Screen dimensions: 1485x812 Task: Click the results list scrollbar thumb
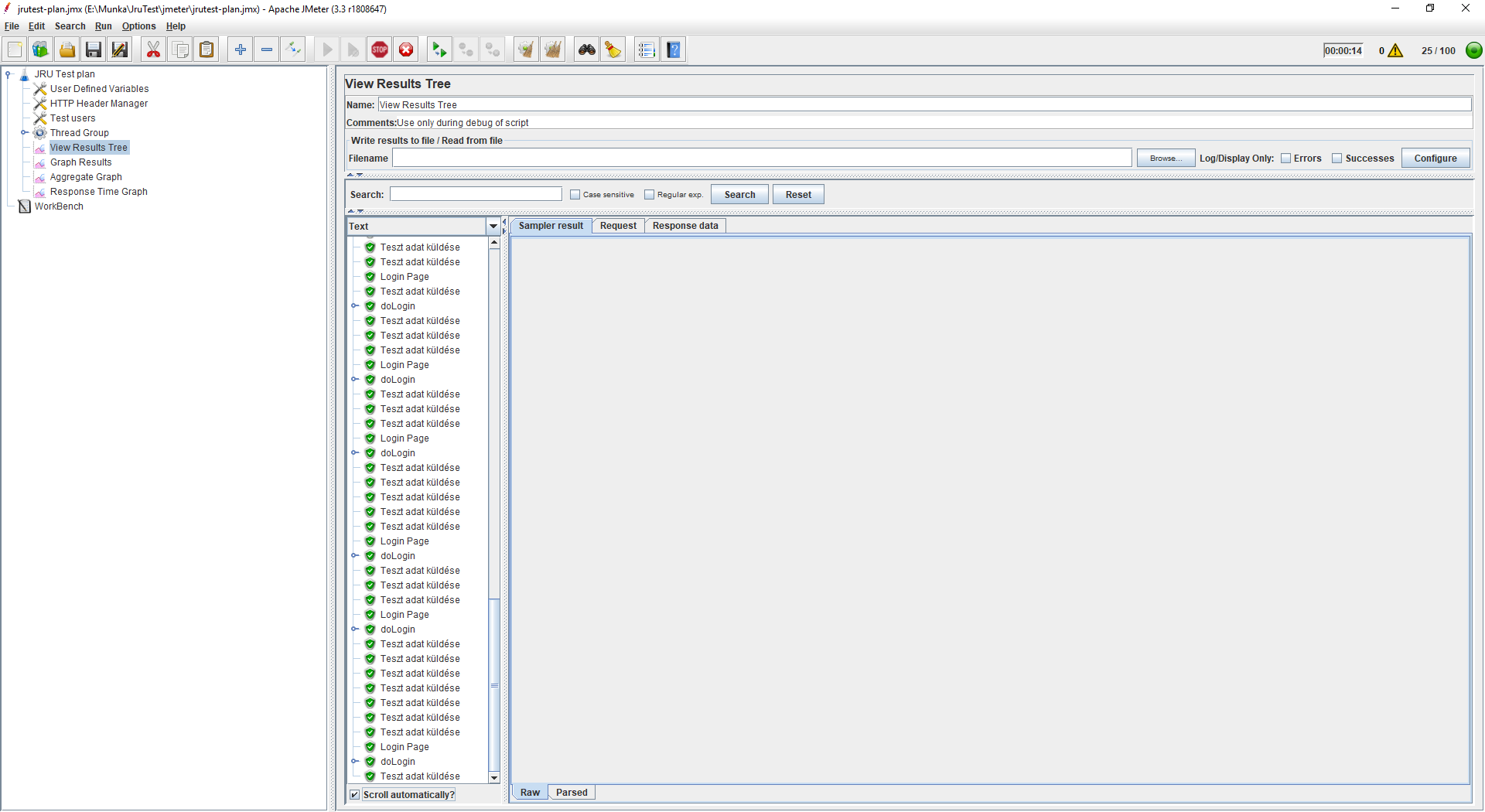tap(494, 684)
